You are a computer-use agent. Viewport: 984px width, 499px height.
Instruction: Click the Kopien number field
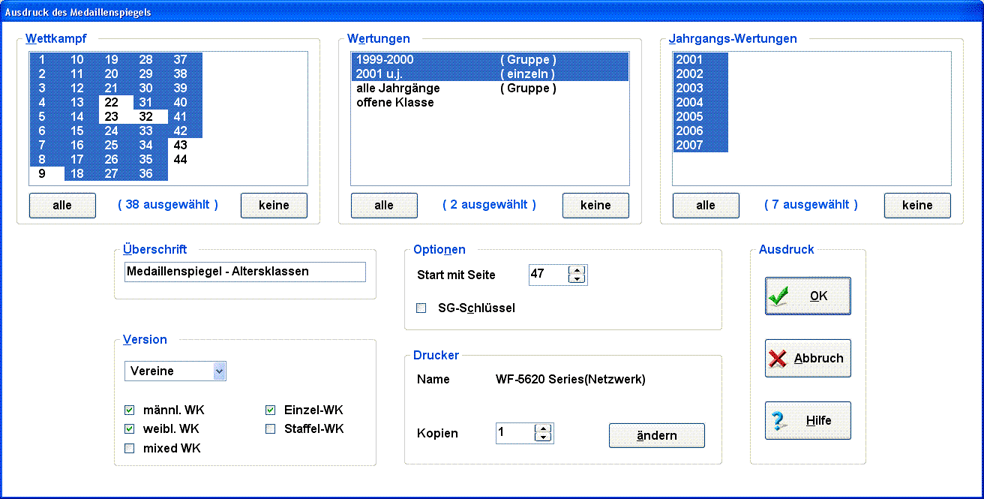click(x=514, y=433)
